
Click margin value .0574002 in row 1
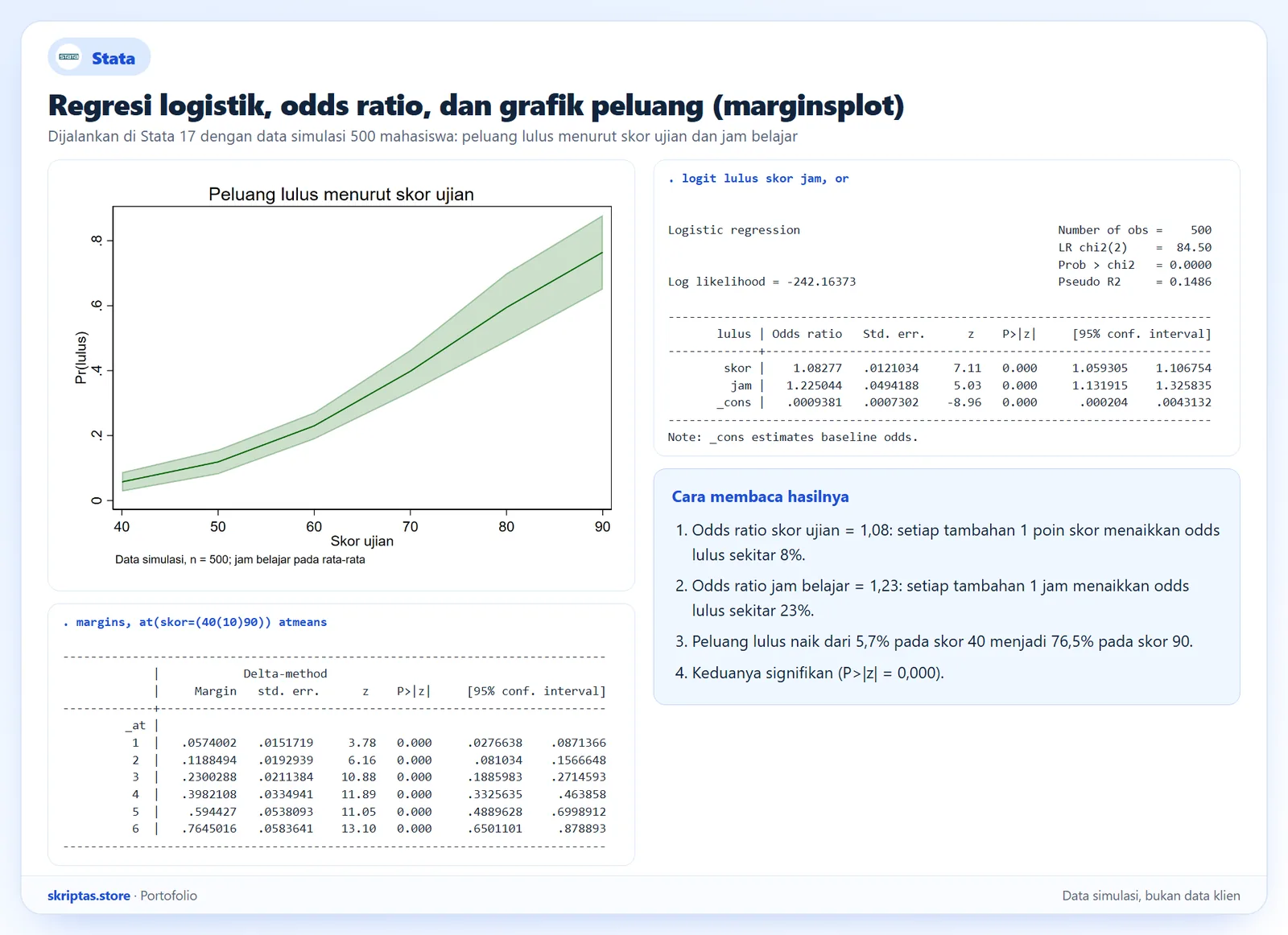click(x=209, y=743)
